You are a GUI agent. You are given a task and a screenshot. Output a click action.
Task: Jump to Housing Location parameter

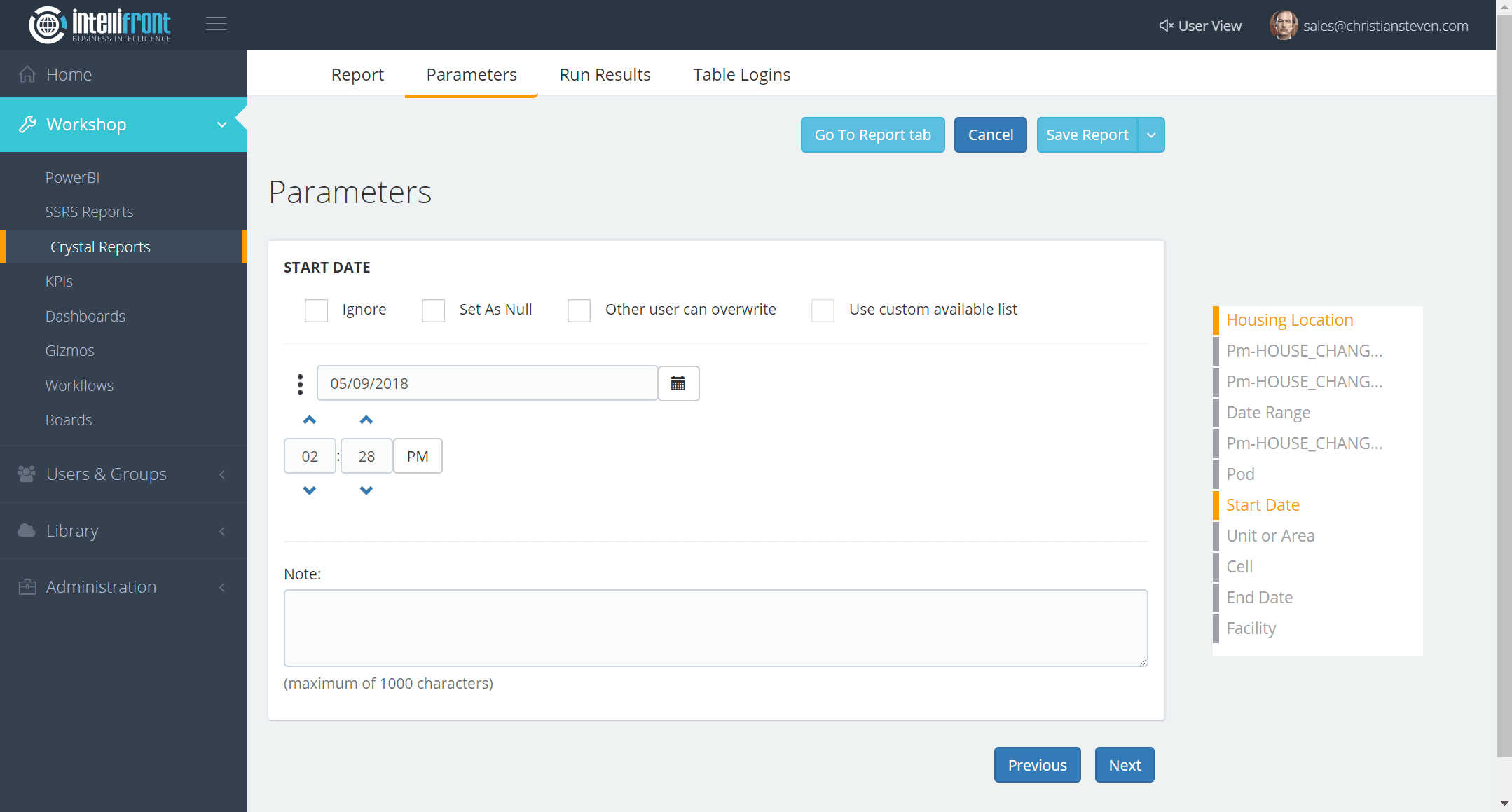(1290, 320)
